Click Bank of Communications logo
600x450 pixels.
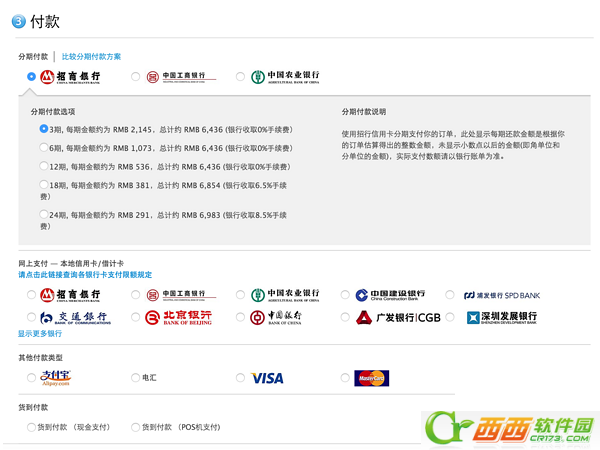[x=75, y=318]
